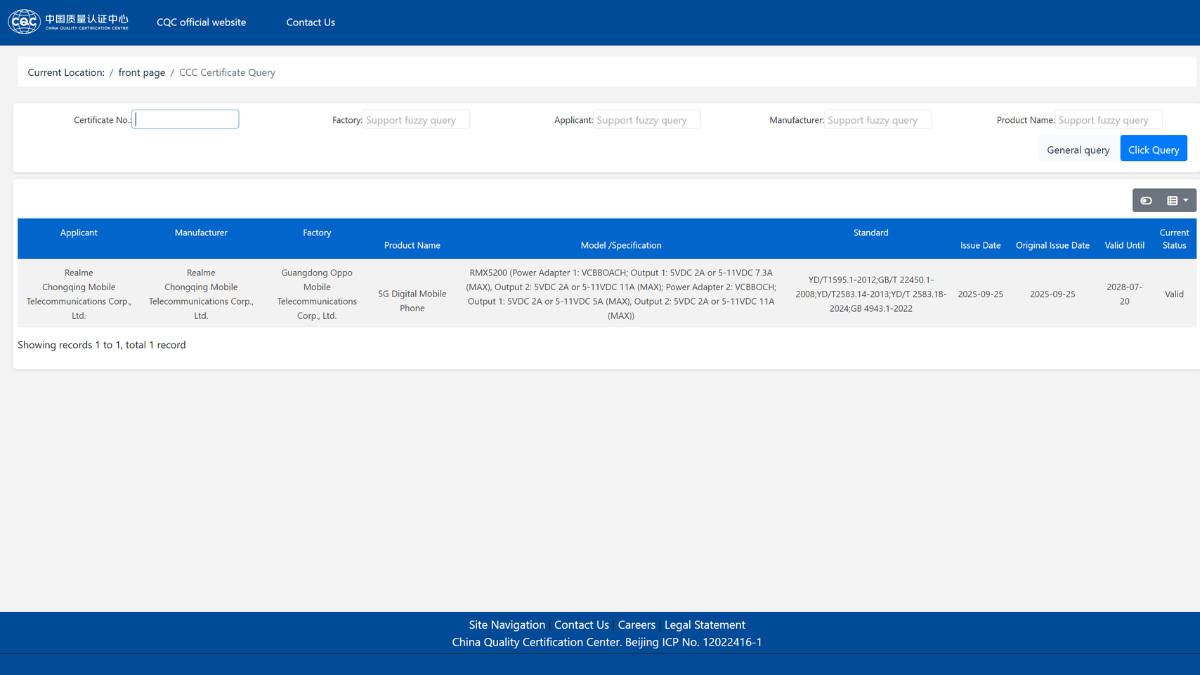Select the Guangdong Oppo Mobile factory cell
The image size is (1200, 675).
click(317, 294)
